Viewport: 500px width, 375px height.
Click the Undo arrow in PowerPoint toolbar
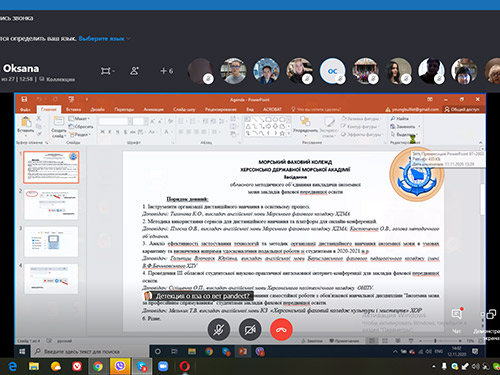point(39,99)
